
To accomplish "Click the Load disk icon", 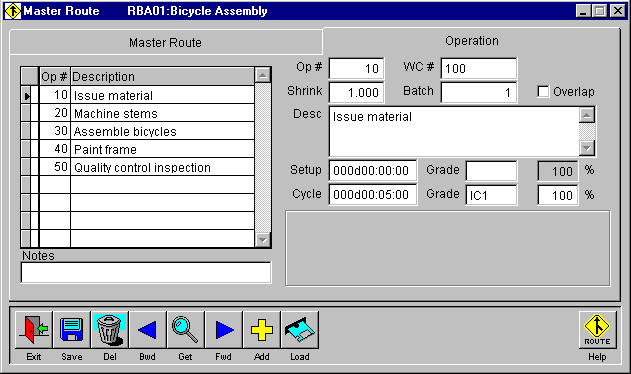I will [x=300, y=330].
